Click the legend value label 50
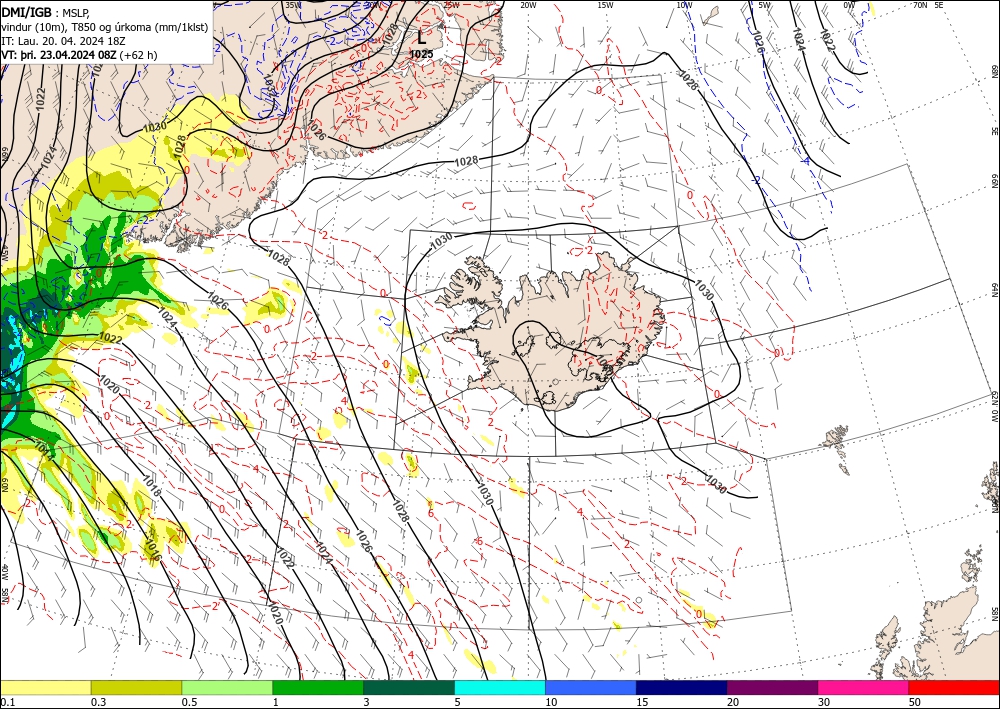 (x=915, y=702)
